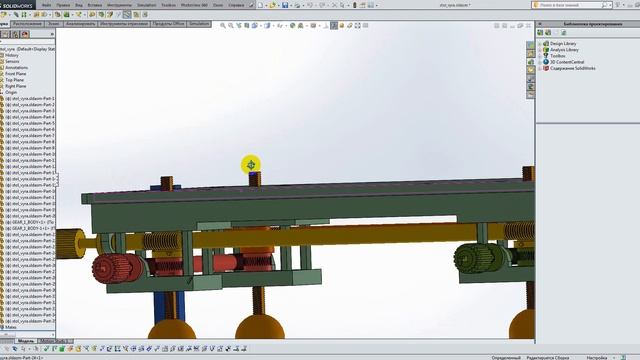Open View Orientation dropdown arrow

tap(261, 25)
